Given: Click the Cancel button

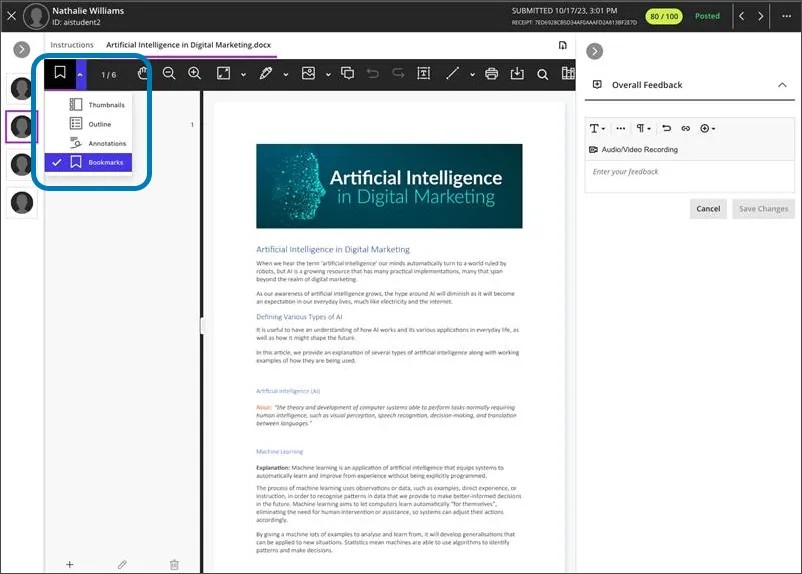Looking at the screenshot, I should tap(708, 209).
